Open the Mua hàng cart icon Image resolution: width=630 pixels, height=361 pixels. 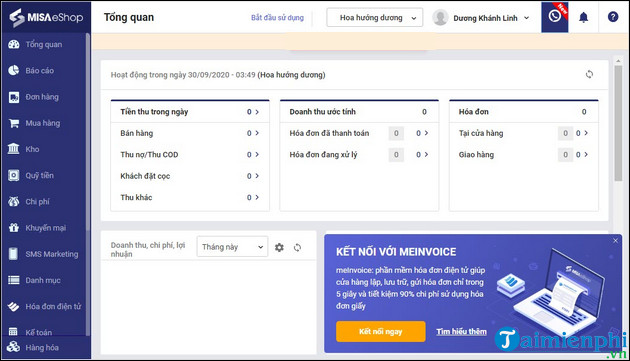click(14, 123)
